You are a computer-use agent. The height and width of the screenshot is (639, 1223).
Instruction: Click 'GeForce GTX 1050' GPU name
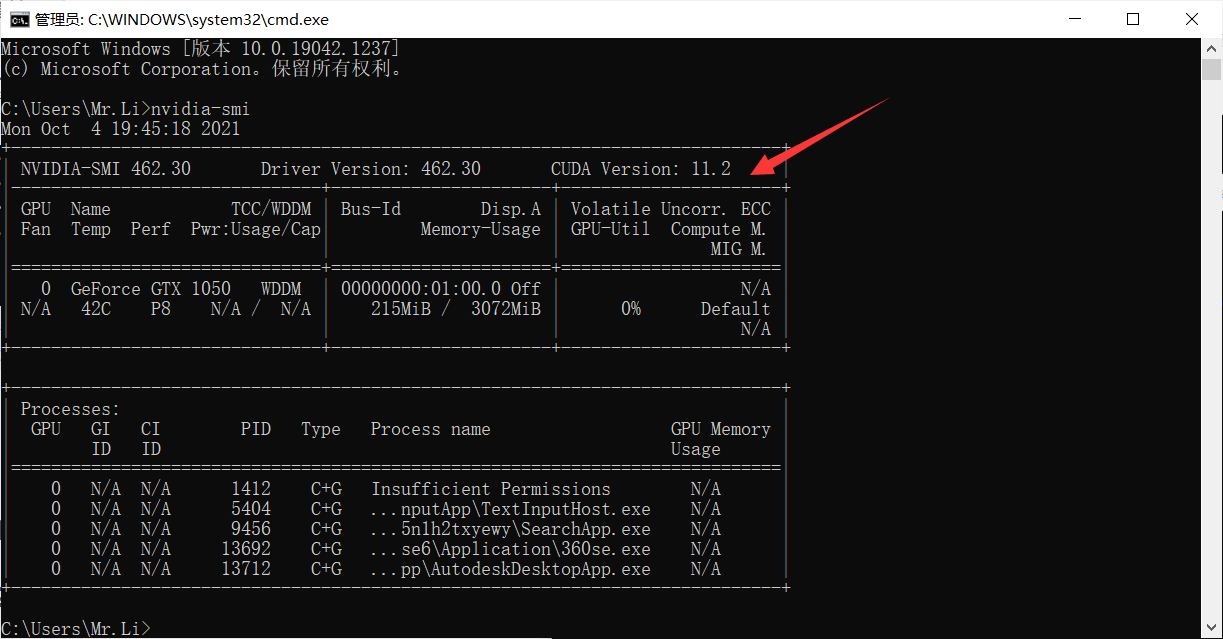click(x=151, y=289)
